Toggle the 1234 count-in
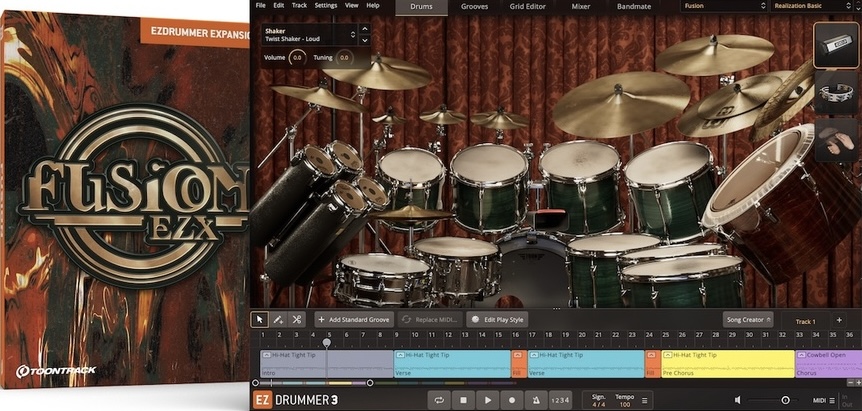The width and height of the screenshot is (862, 411). pyautogui.click(x=560, y=401)
